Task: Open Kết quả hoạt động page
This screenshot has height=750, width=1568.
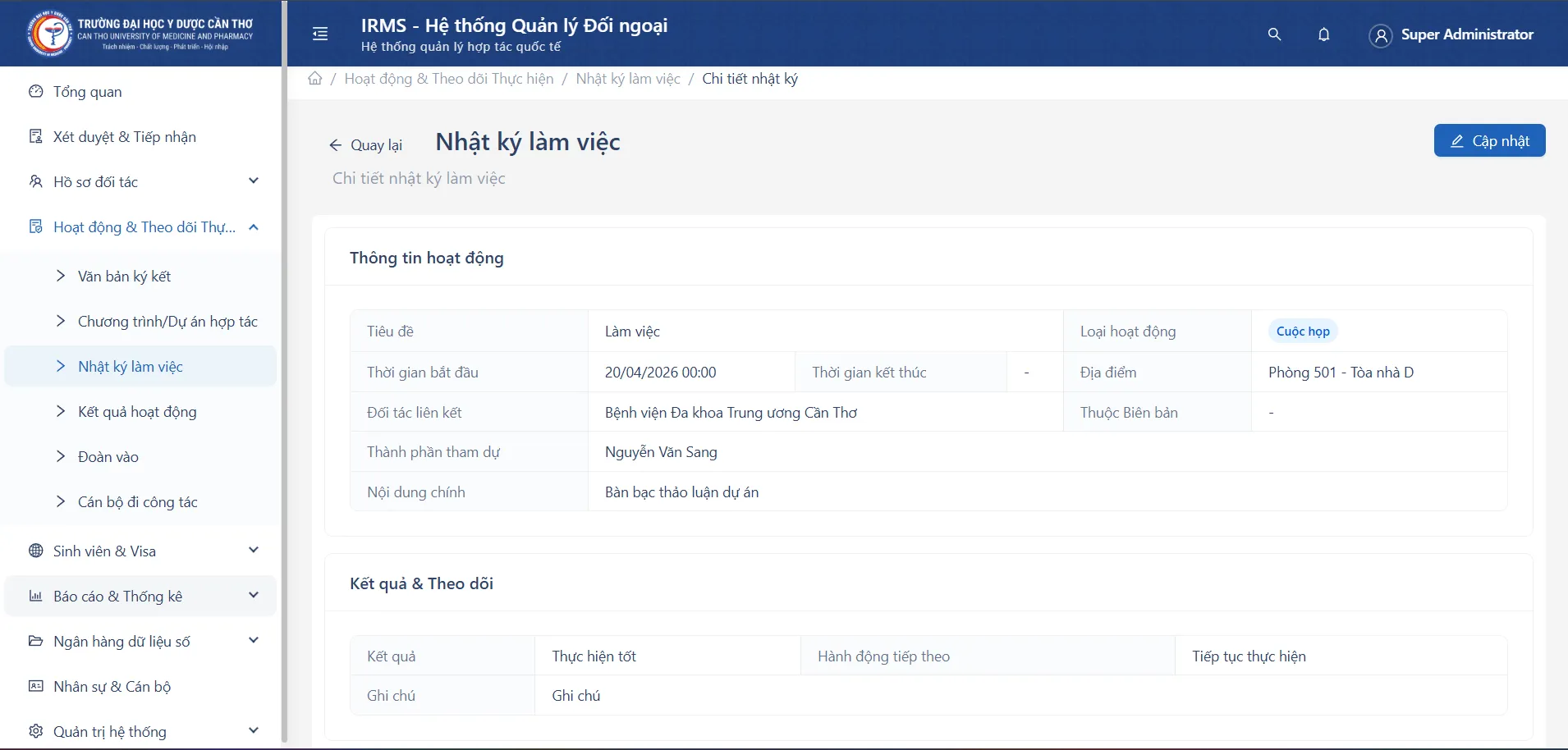Action: click(136, 411)
